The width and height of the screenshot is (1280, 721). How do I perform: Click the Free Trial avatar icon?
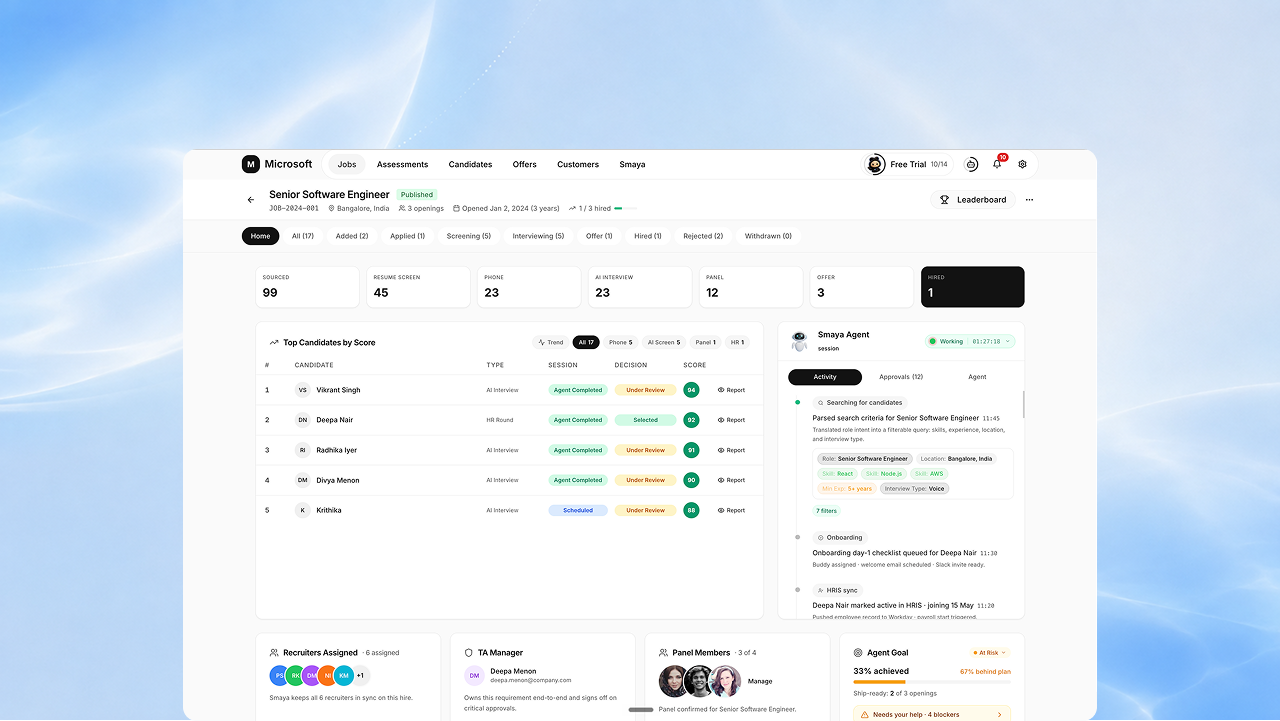pos(875,164)
